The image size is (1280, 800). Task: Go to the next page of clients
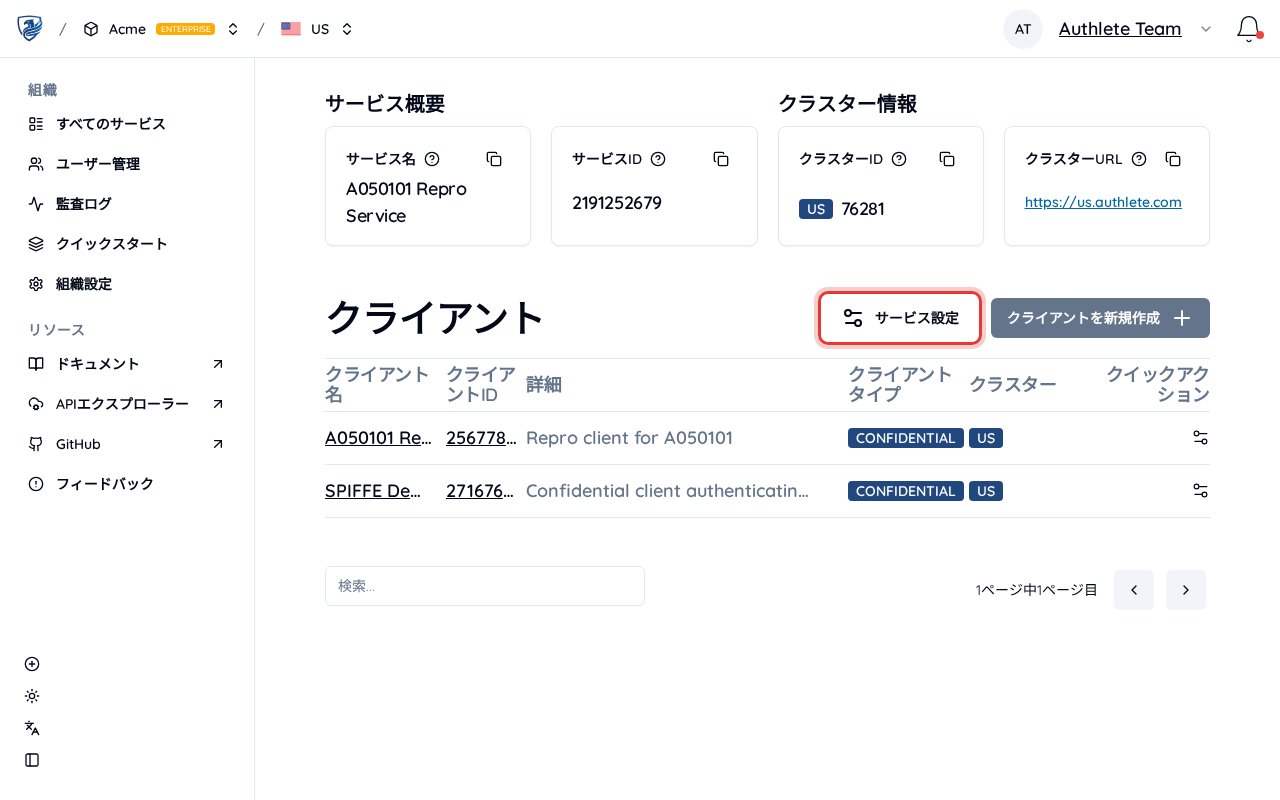pyautogui.click(x=1186, y=590)
